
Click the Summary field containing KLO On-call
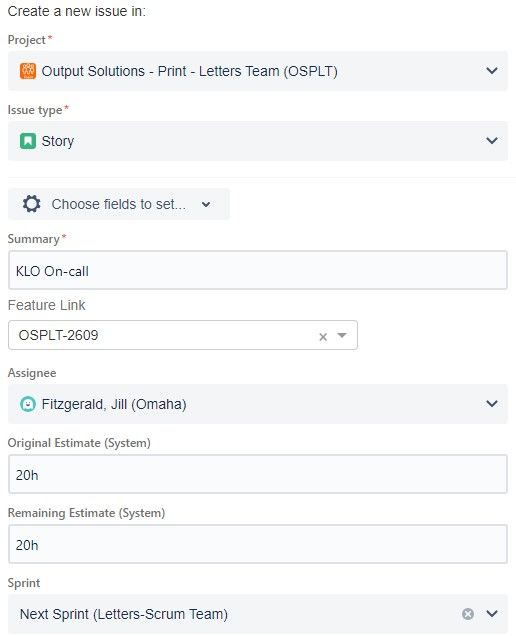[x=258, y=270]
